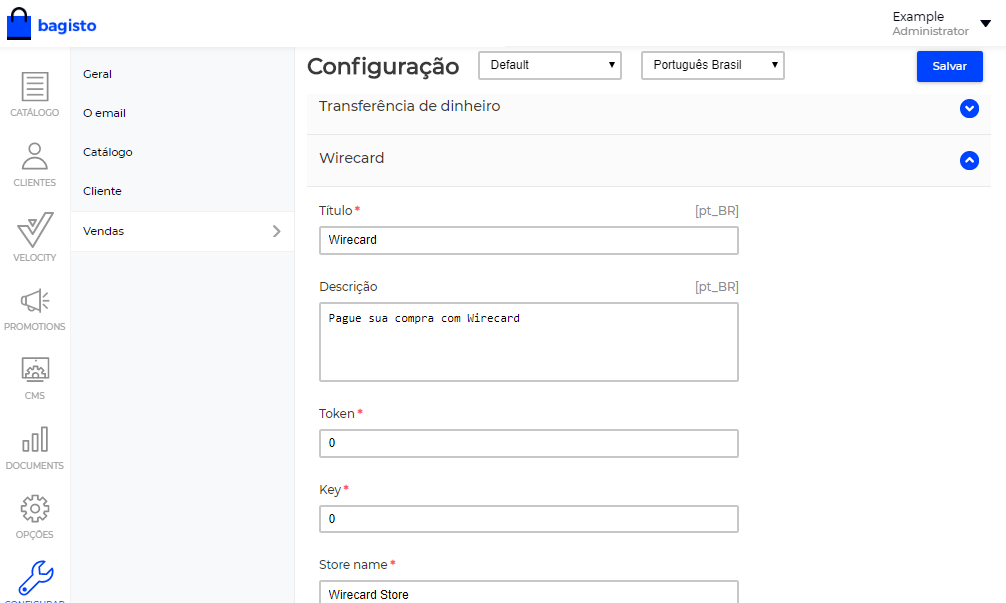Open the Português Brasil locale dropdown
1006x603 pixels.
tap(713, 65)
